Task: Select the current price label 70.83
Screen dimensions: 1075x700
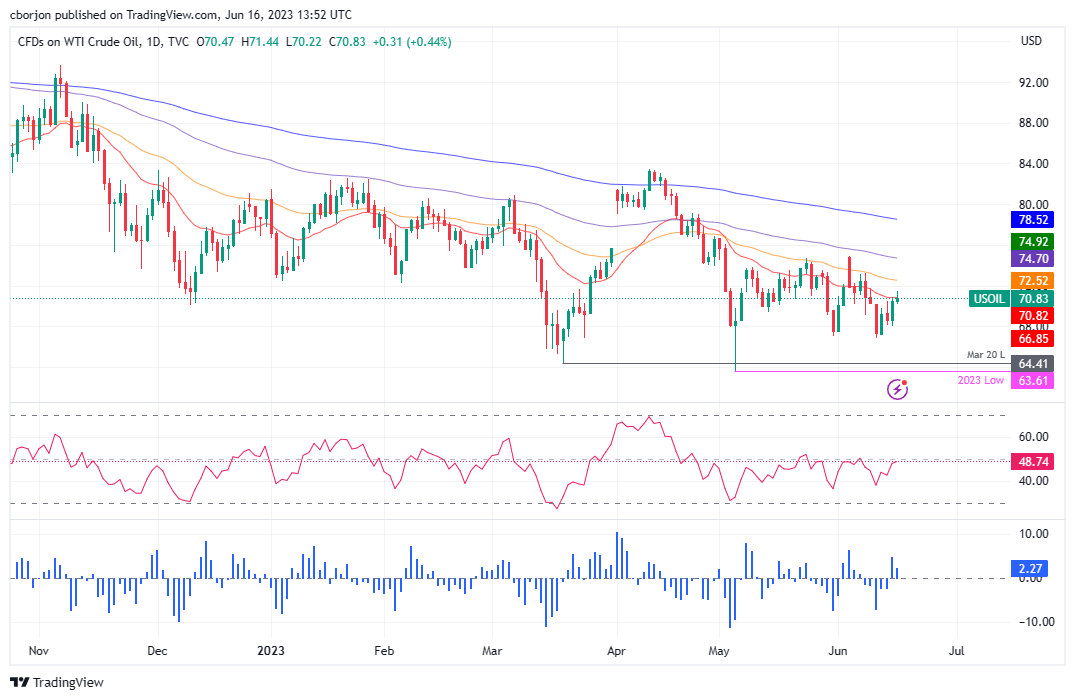Action: (x=1032, y=298)
